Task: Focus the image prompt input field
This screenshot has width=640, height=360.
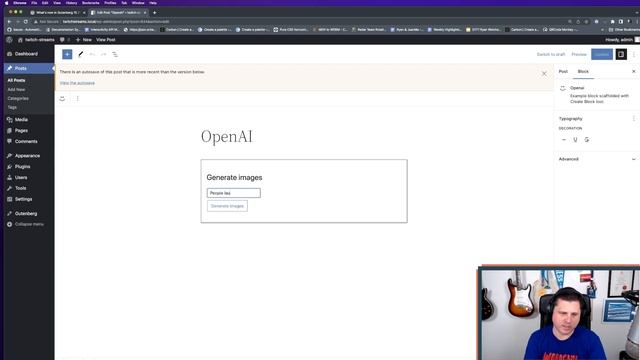Action: click(233, 193)
